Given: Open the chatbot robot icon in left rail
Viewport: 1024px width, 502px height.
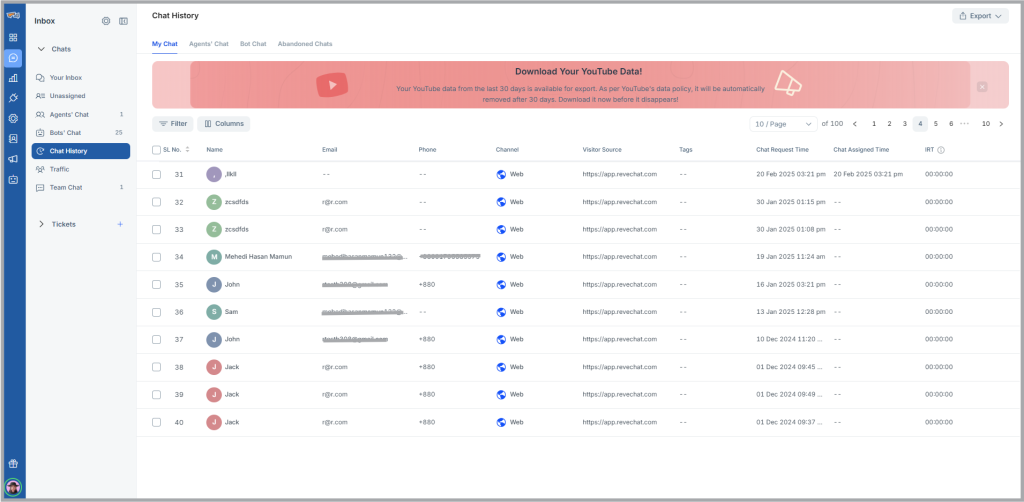Looking at the screenshot, I should [x=13, y=180].
